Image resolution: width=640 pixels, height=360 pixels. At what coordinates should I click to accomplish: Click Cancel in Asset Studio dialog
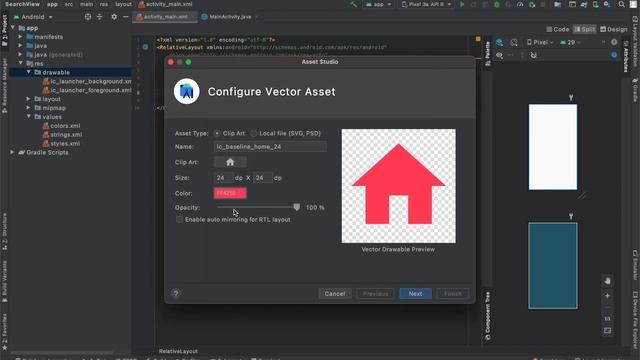pos(335,293)
